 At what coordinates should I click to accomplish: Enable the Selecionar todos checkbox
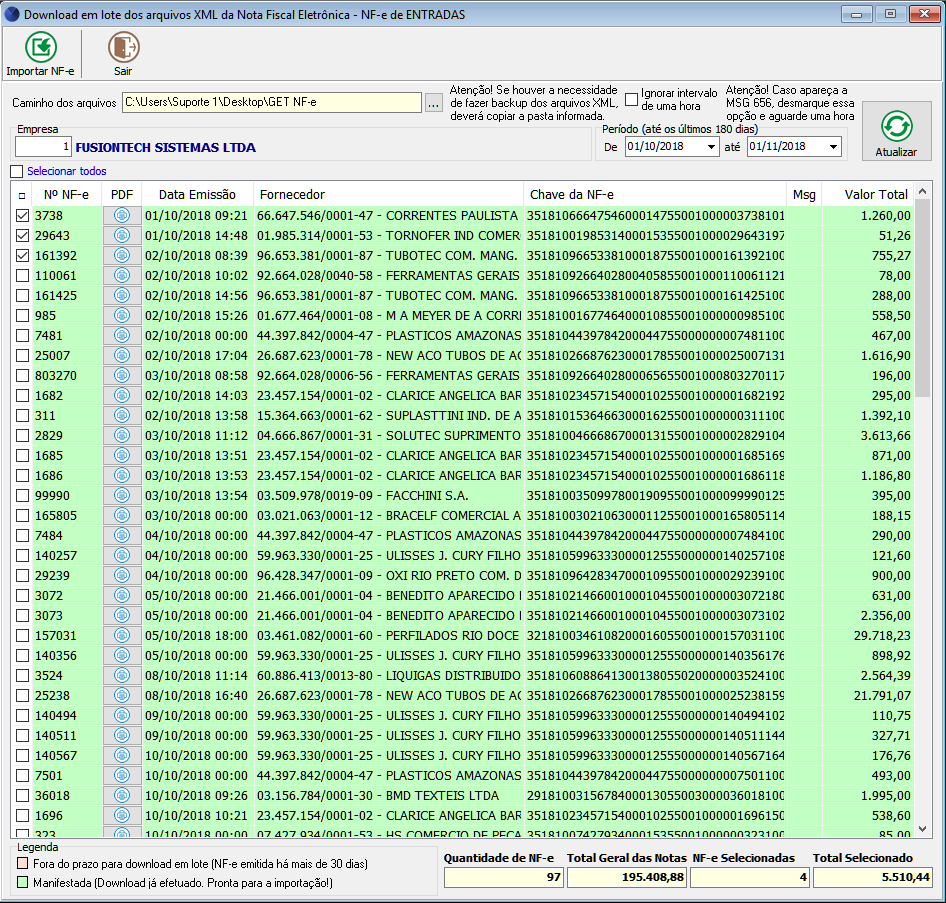pyautogui.click(x=16, y=171)
